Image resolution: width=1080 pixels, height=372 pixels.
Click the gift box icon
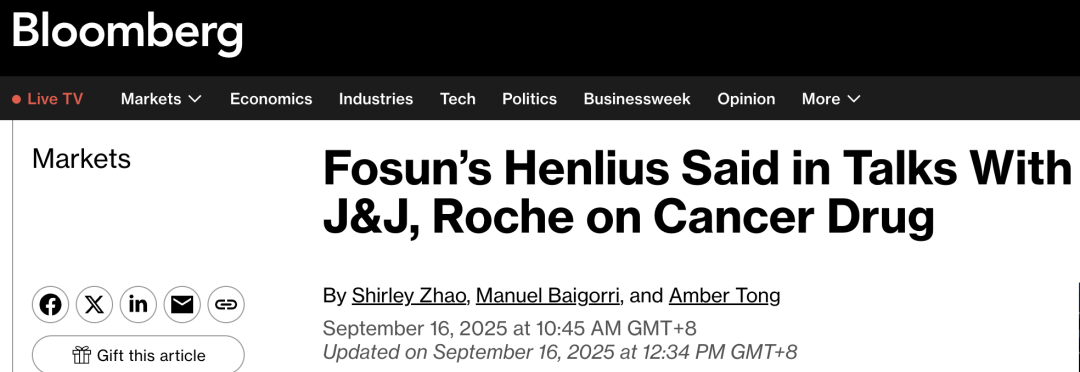pyautogui.click(x=82, y=355)
